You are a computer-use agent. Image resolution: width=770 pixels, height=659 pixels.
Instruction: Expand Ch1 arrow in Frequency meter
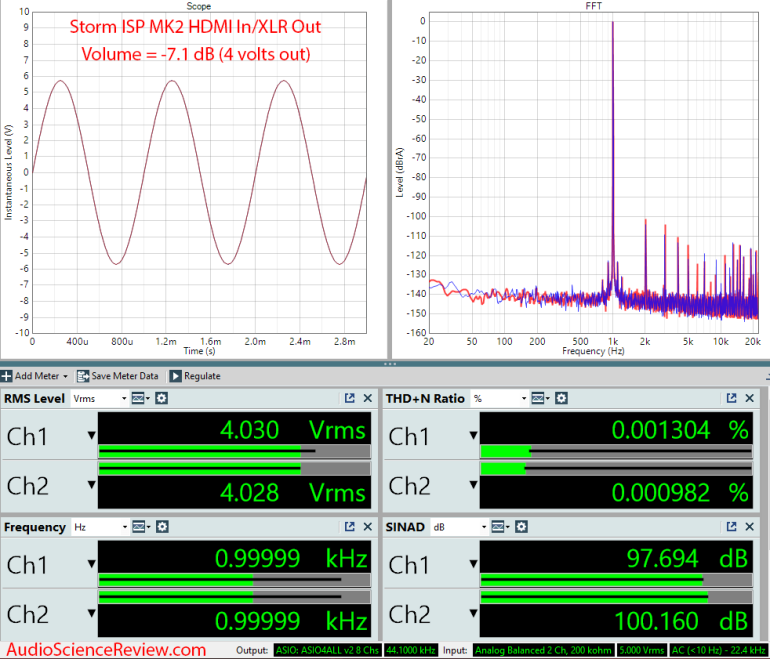(x=92, y=565)
